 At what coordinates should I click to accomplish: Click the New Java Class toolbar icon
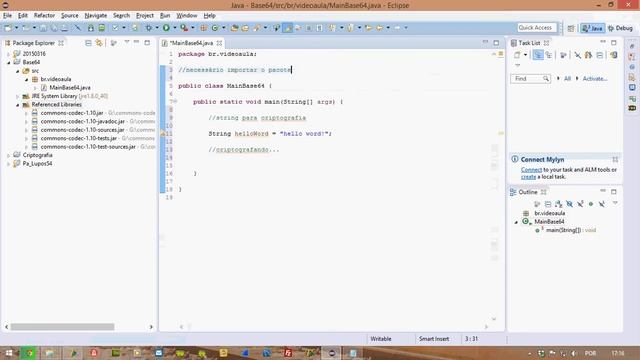[x=215, y=28]
